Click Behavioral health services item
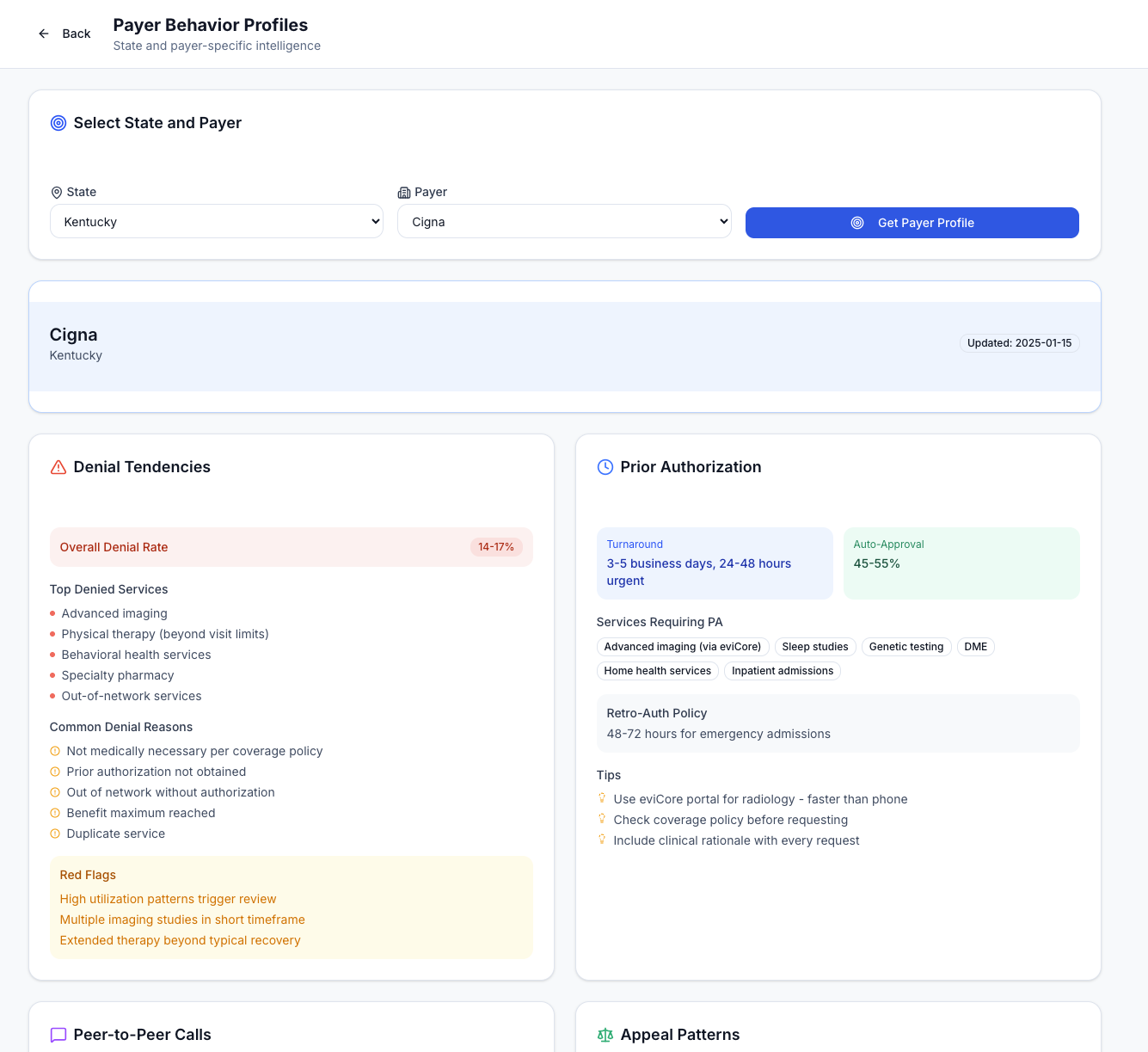The image size is (1148, 1052). pyautogui.click(x=136, y=655)
